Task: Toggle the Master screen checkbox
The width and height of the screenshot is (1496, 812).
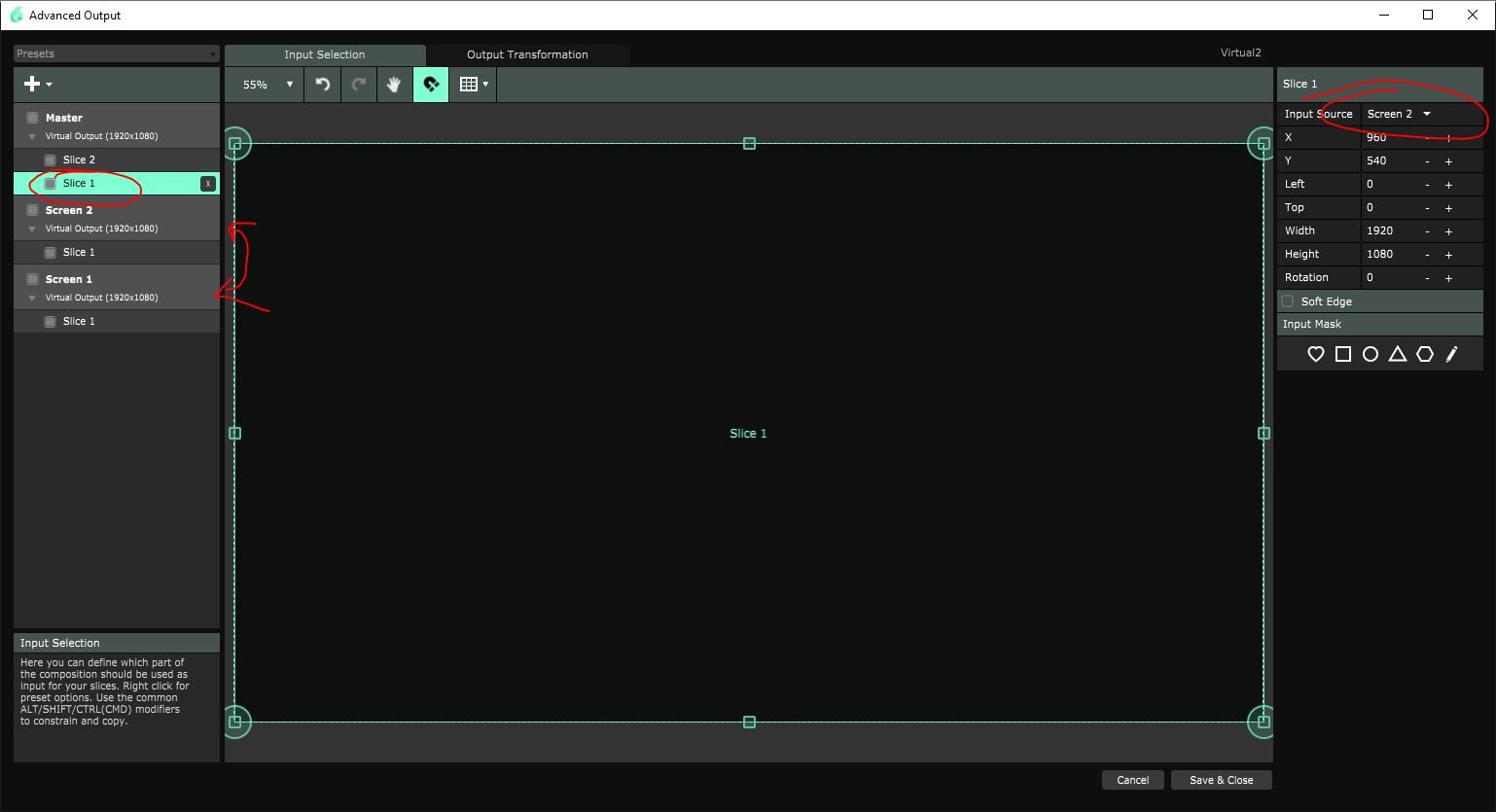Action: pyautogui.click(x=32, y=118)
